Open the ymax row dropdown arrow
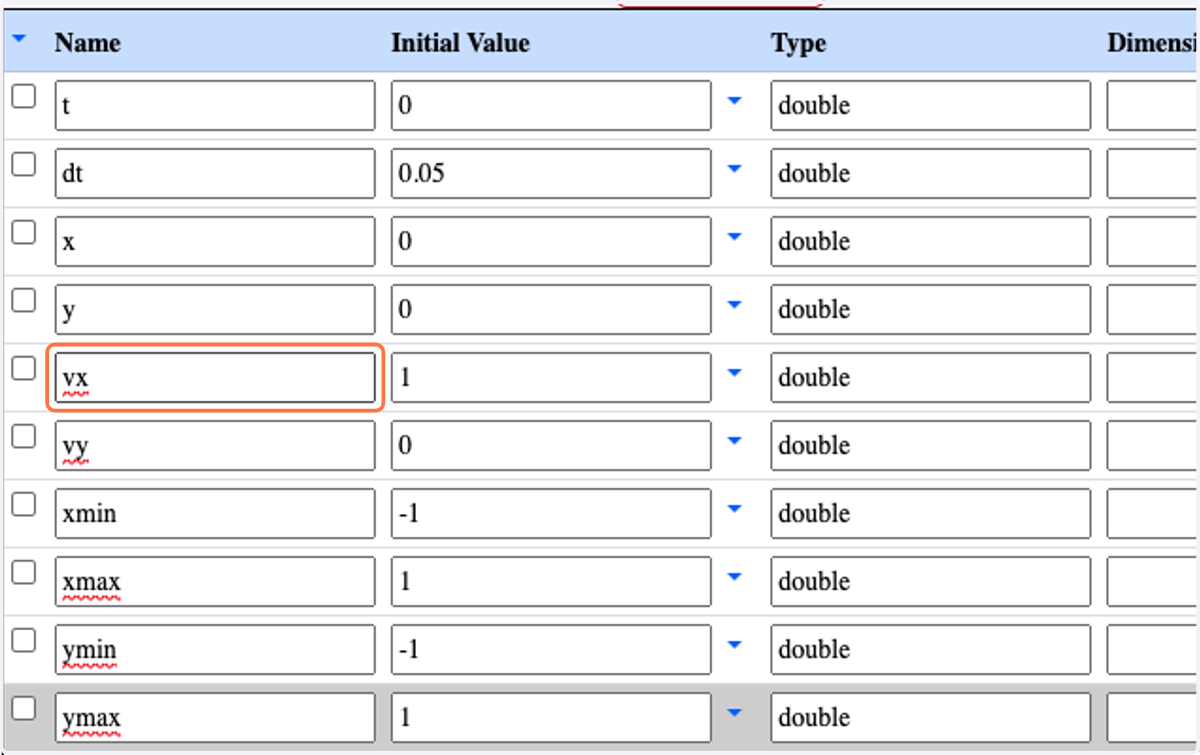This screenshot has height=755, width=1200. point(735,713)
